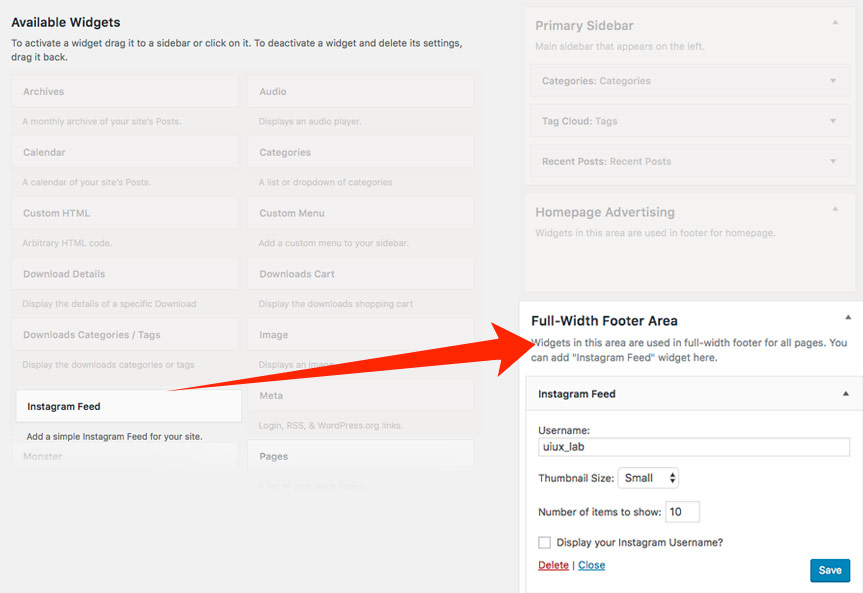Delete the Instagram Feed widget
Screen dimensions: 863x593
(553, 565)
